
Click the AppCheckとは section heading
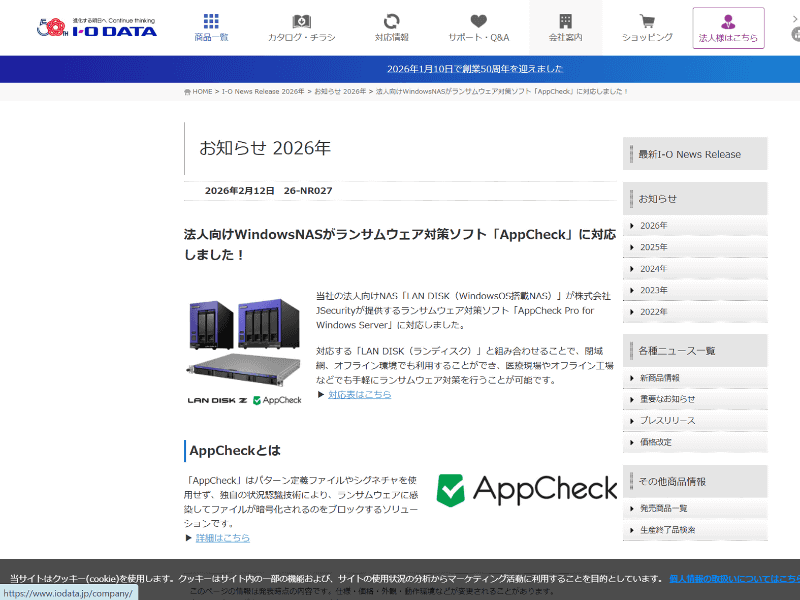(x=235, y=451)
